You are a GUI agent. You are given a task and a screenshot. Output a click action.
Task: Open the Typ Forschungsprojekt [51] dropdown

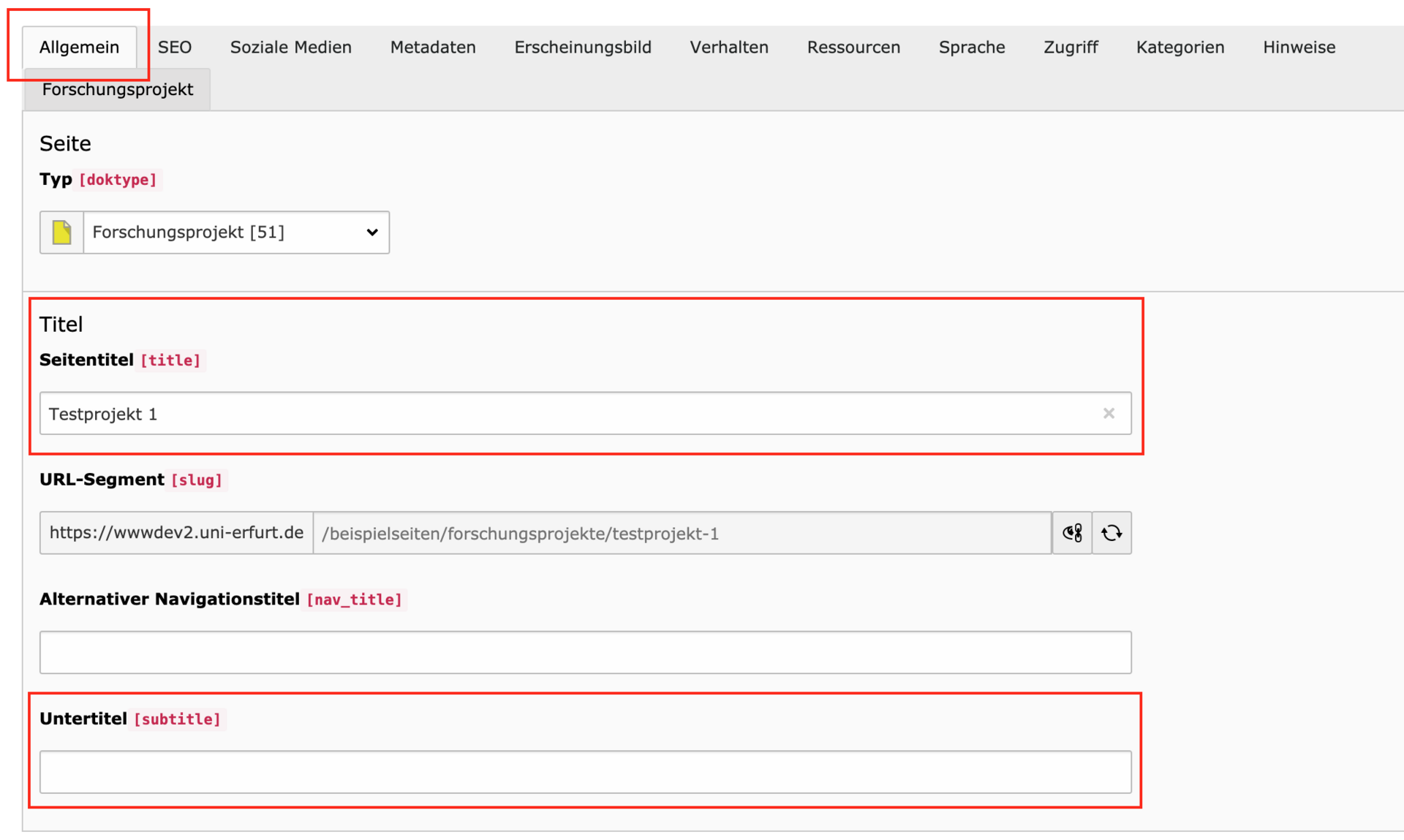coord(236,232)
